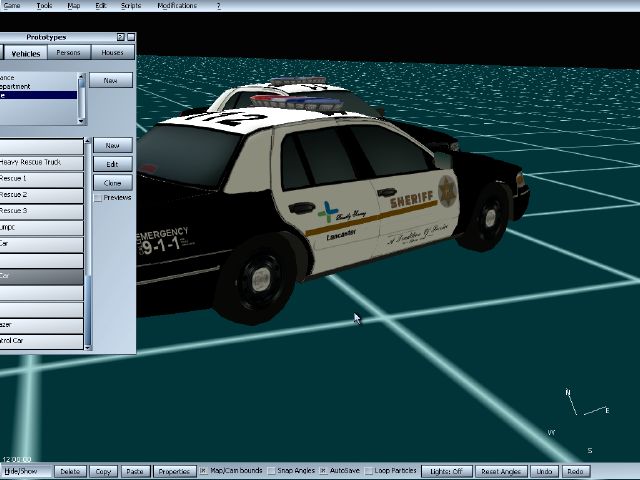Open the Properties button
The image size is (640, 480).
pos(174,471)
